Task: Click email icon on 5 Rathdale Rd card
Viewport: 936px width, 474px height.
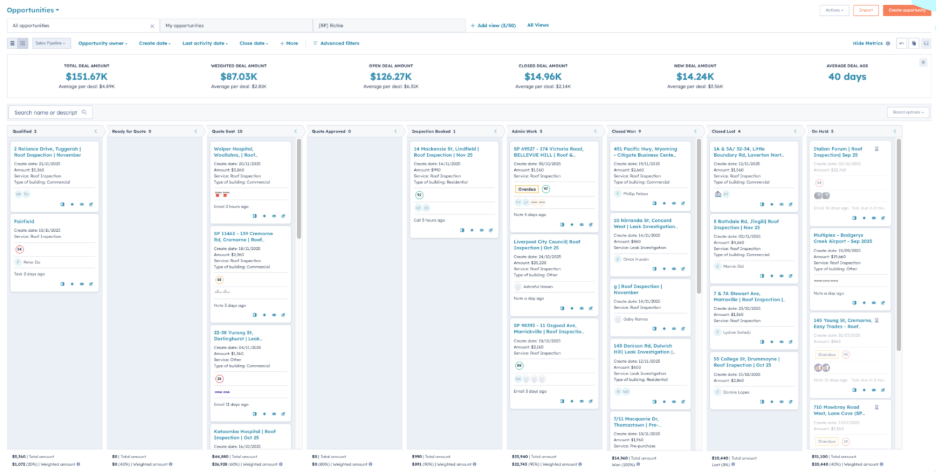Action: pos(782,276)
